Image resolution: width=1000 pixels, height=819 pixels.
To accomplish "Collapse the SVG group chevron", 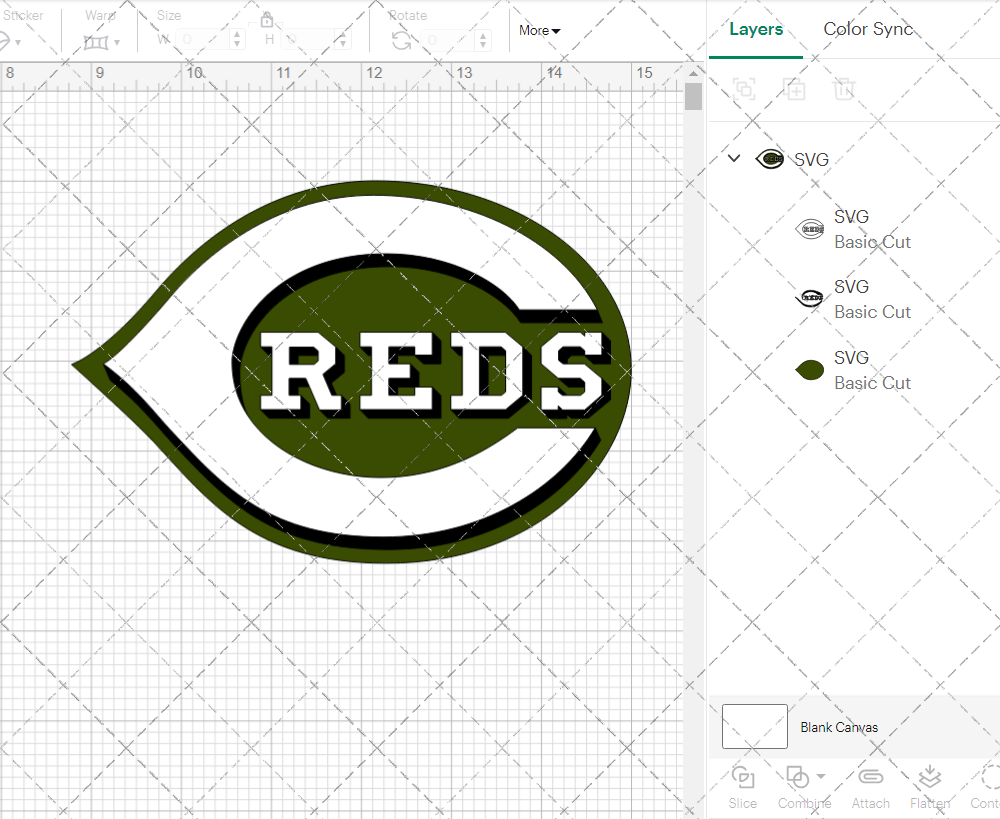I will tap(734, 158).
